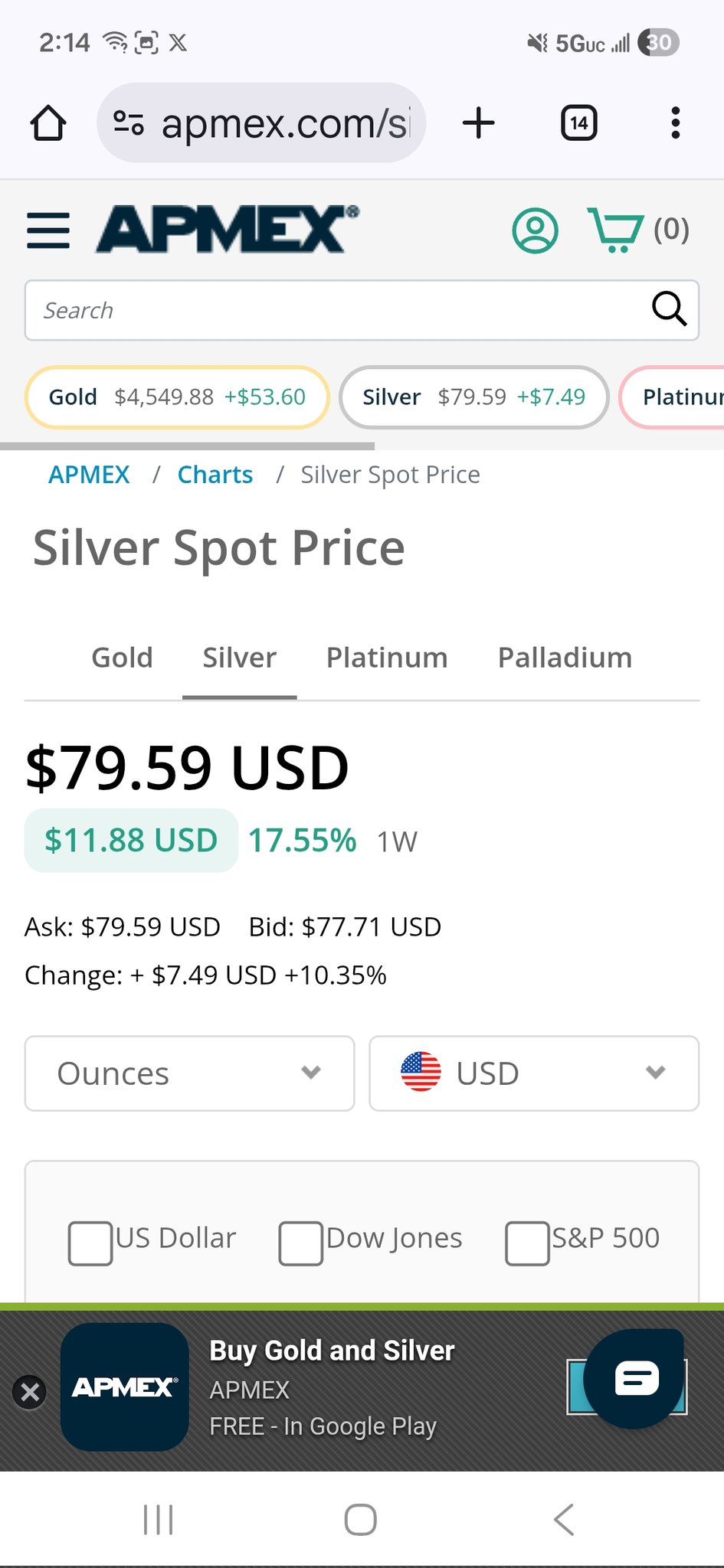Follow the Charts breadcrumb link
Viewport: 724px width, 1568px height.
click(x=215, y=475)
